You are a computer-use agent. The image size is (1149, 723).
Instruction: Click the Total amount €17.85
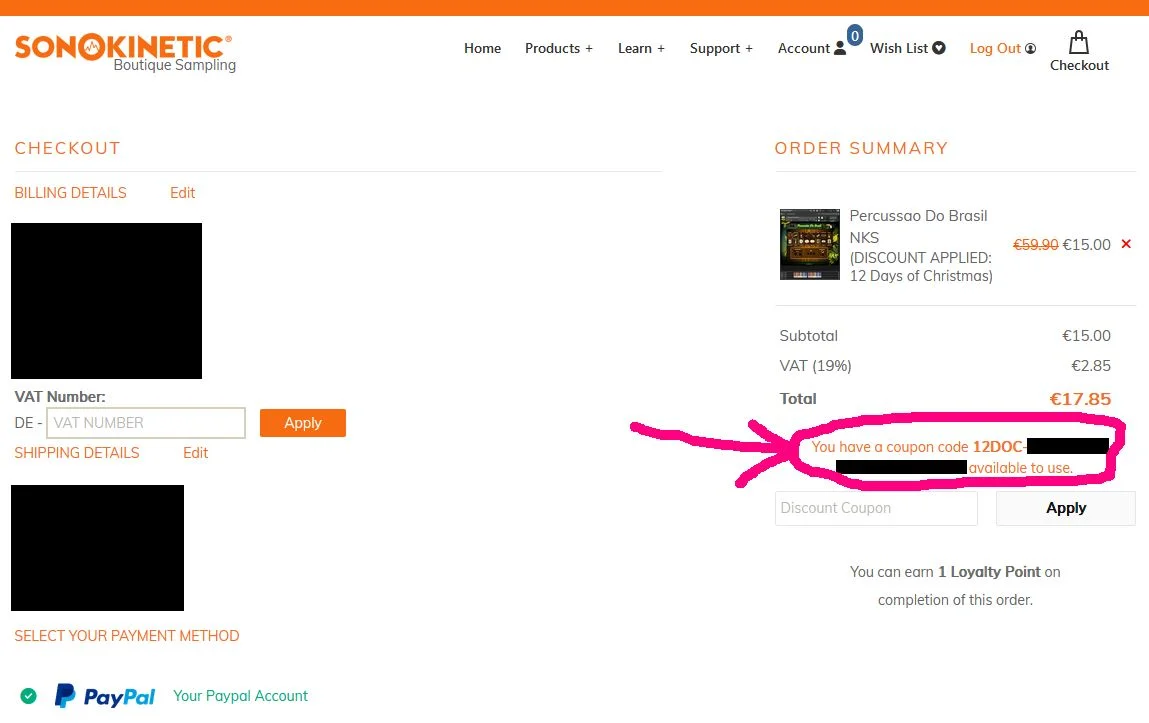[x=1080, y=398]
